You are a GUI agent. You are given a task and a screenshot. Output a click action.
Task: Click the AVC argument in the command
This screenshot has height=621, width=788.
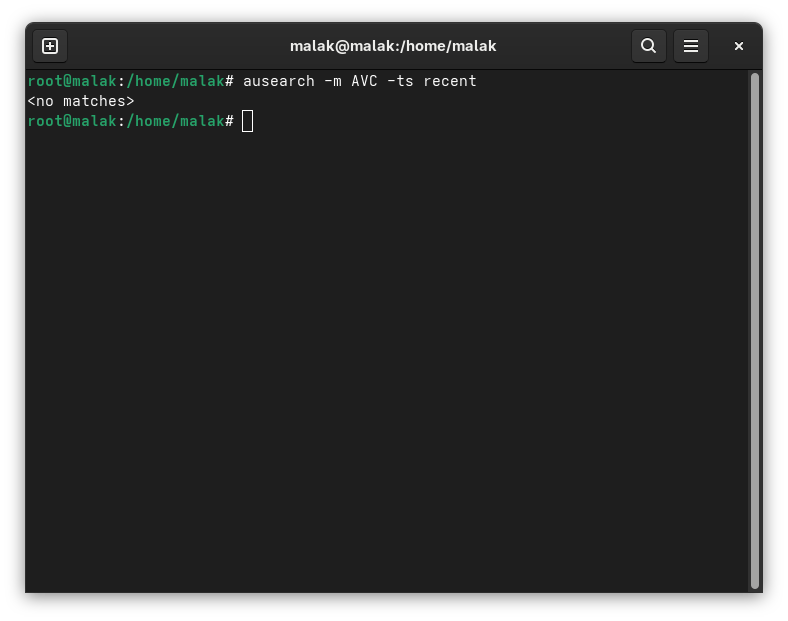(364, 81)
